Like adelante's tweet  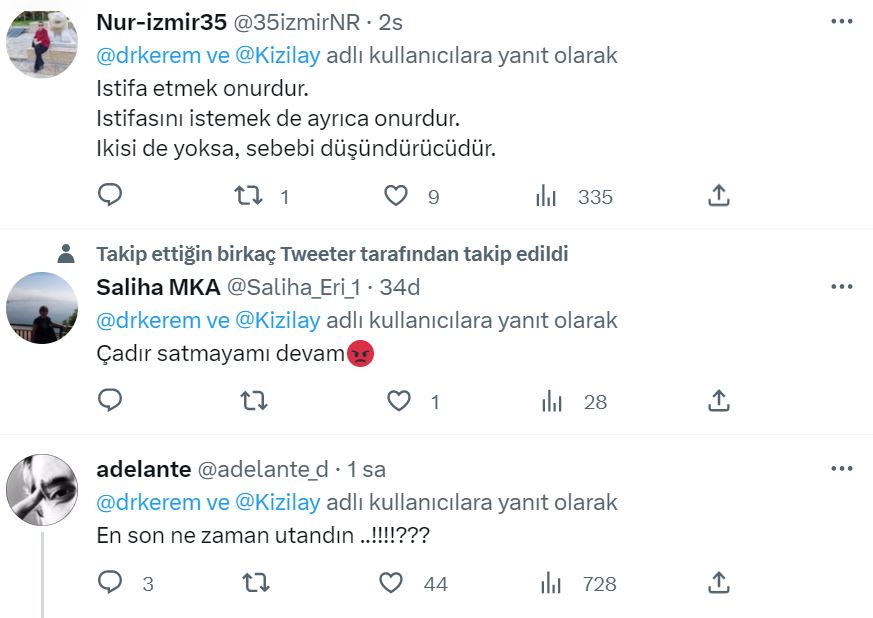point(391,583)
